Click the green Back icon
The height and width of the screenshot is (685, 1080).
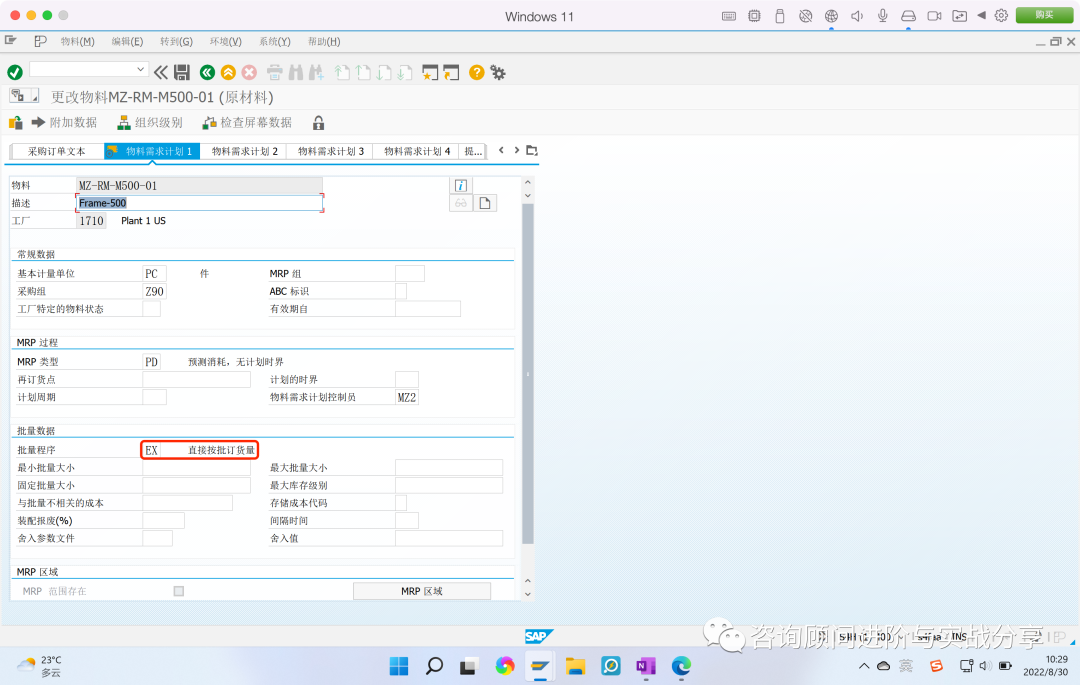coord(207,72)
